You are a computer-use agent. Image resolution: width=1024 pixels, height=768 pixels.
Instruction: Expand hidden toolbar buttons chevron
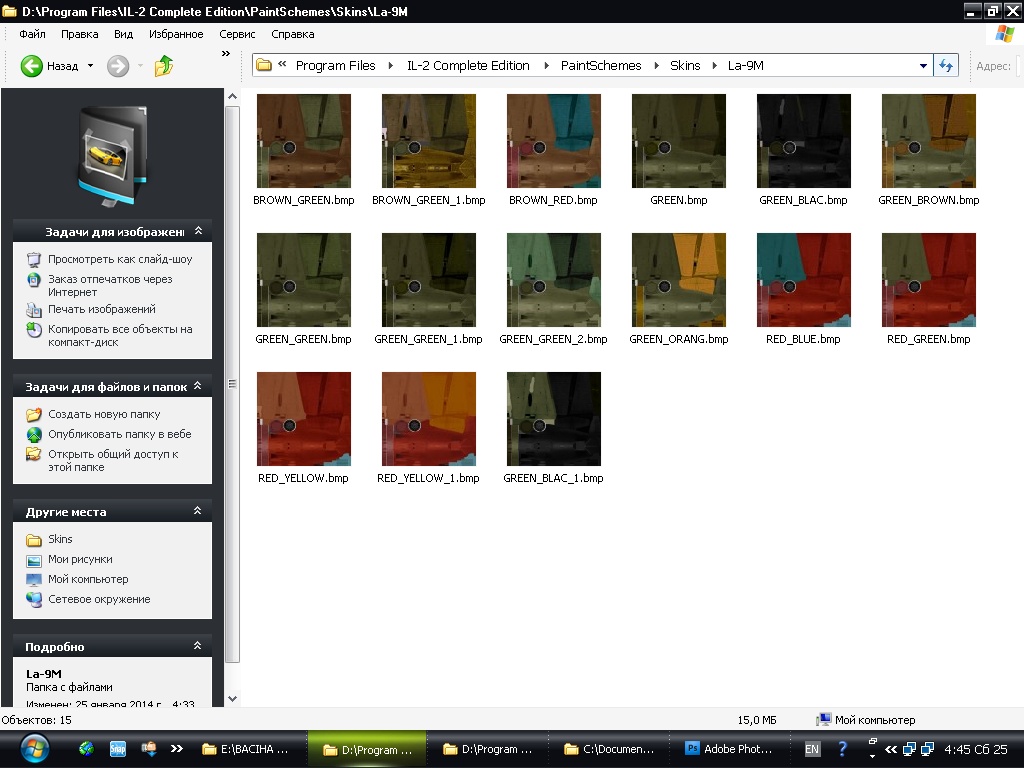point(226,54)
